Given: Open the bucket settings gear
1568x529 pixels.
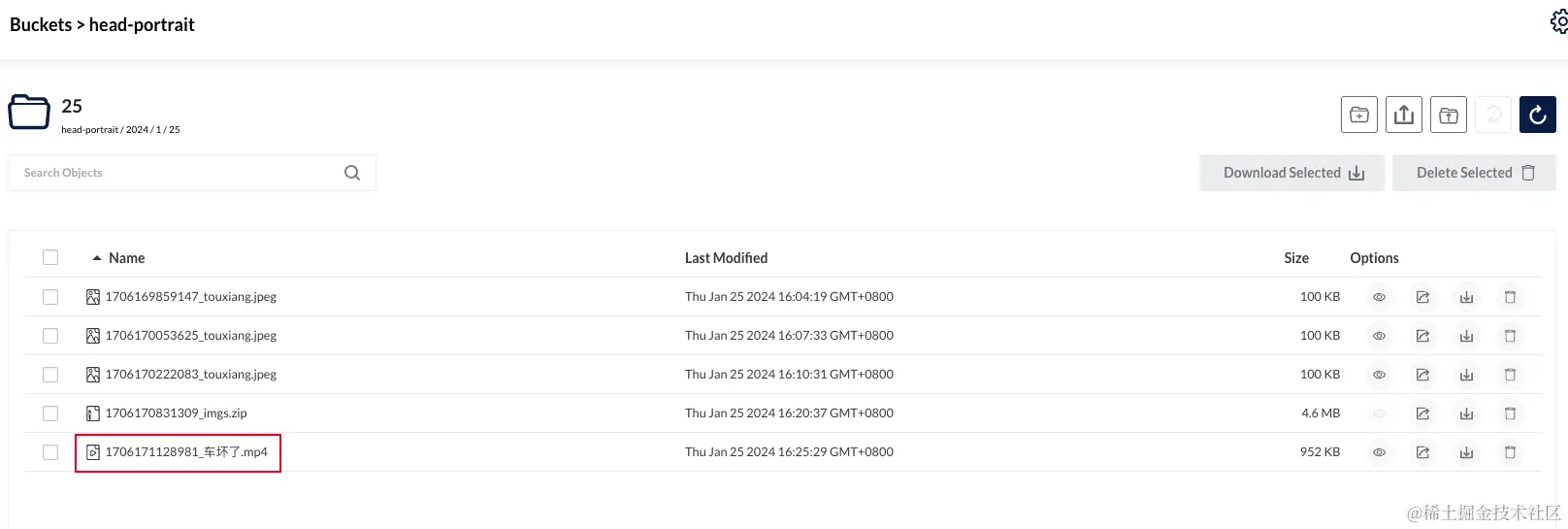Looking at the screenshot, I should click(1558, 21).
